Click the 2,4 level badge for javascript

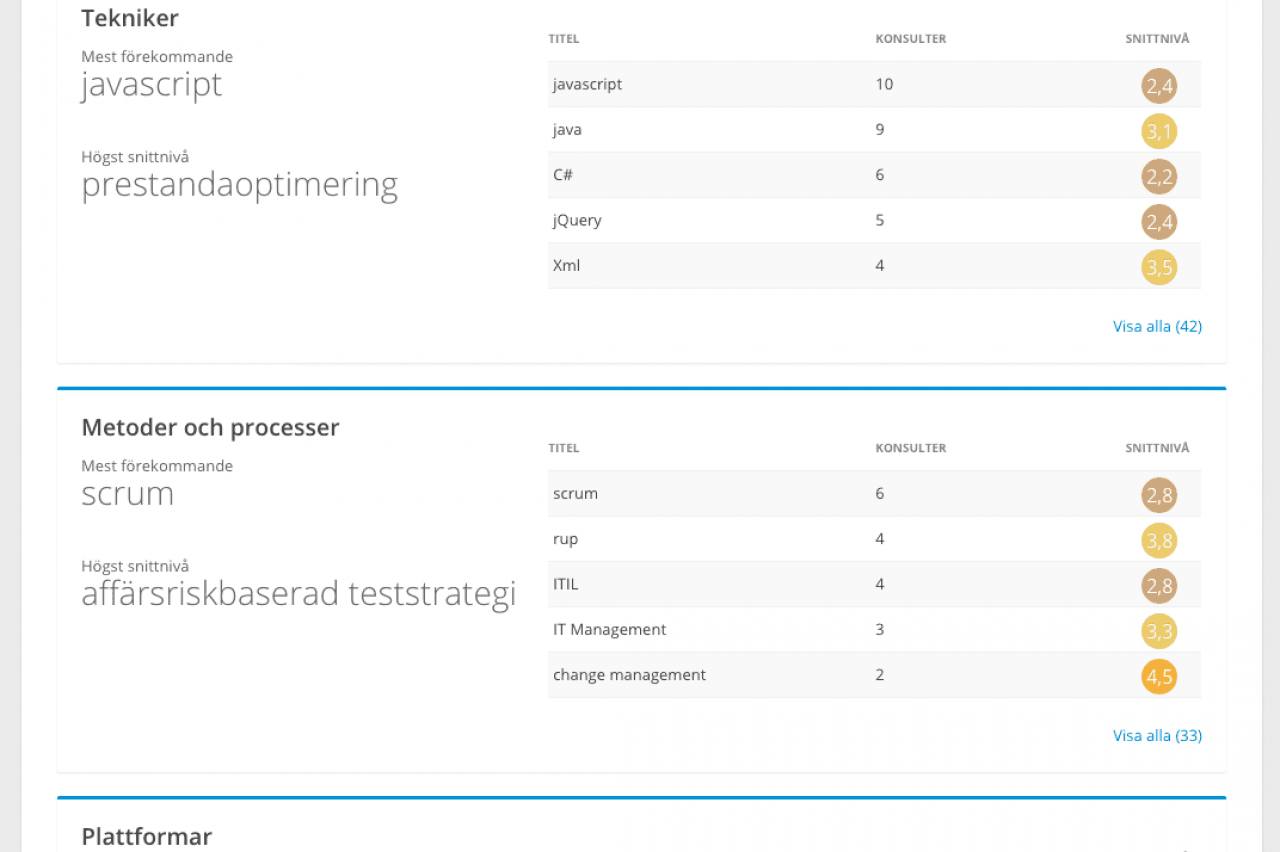tap(1159, 86)
